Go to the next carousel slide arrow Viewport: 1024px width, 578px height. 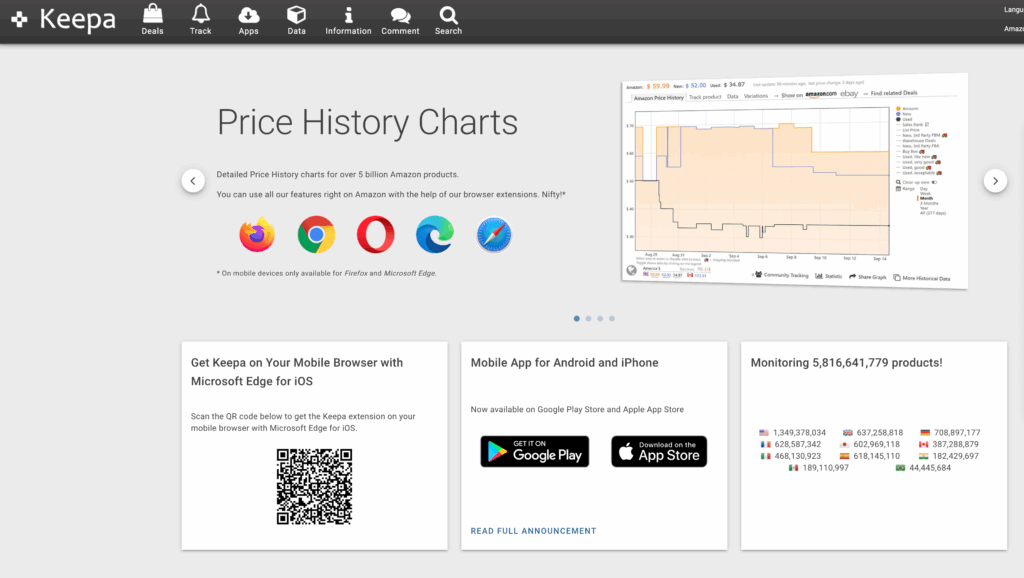click(x=995, y=181)
